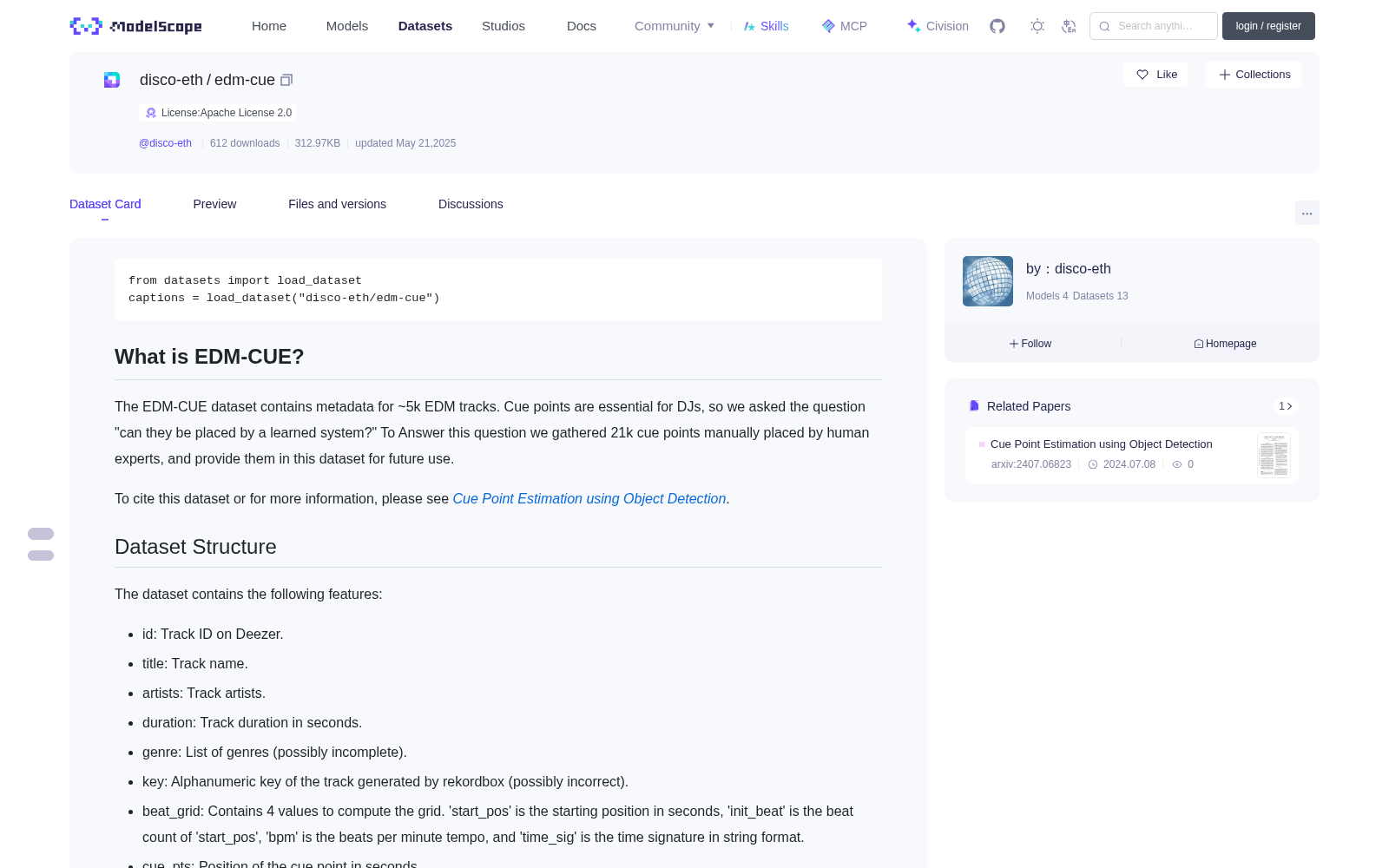Click the lower floating sidebar pill button
Image resolution: width=1389 pixels, height=868 pixels.
[x=41, y=556]
